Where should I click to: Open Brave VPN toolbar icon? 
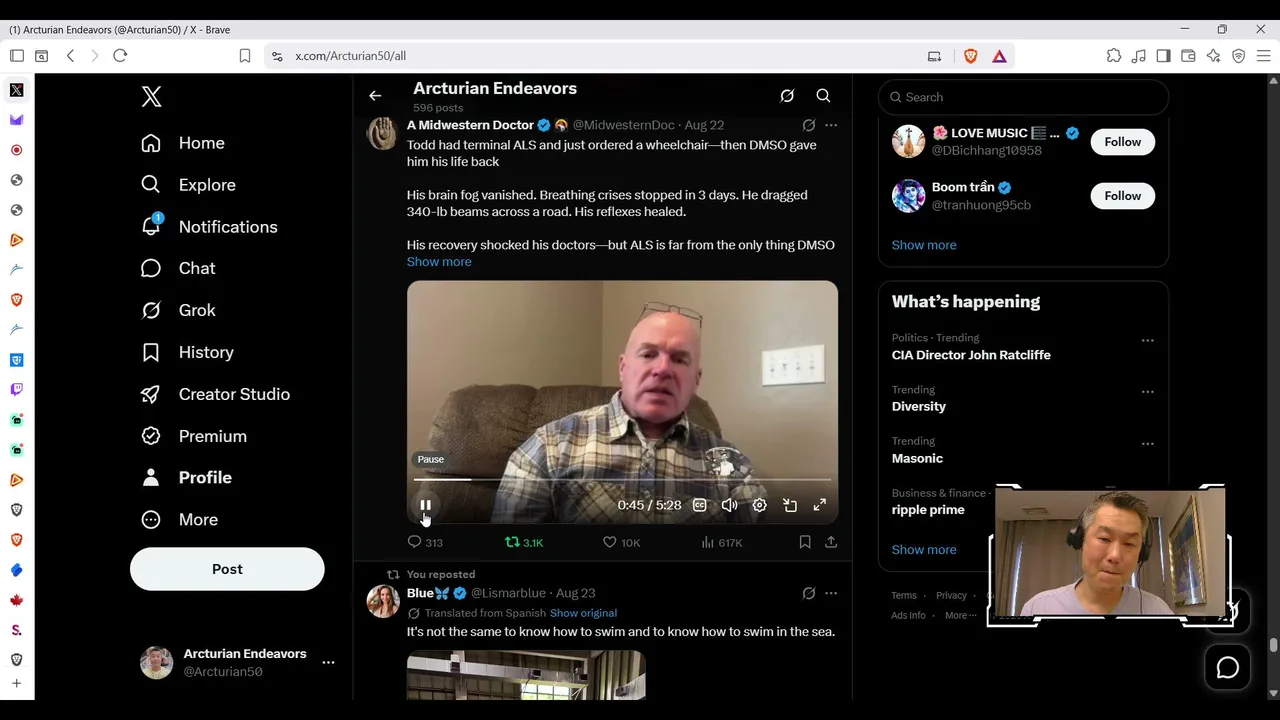tap(1238, 56)
